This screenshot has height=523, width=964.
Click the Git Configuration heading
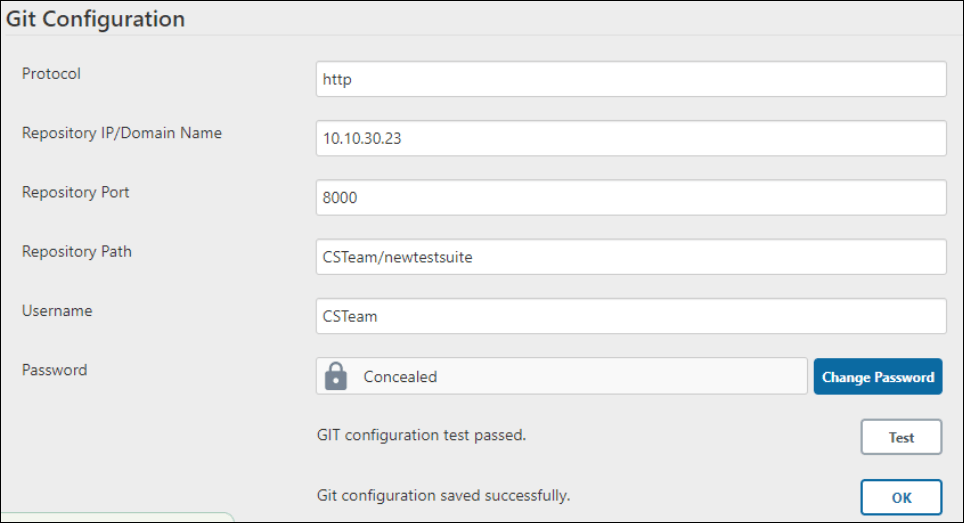point(95,18)
